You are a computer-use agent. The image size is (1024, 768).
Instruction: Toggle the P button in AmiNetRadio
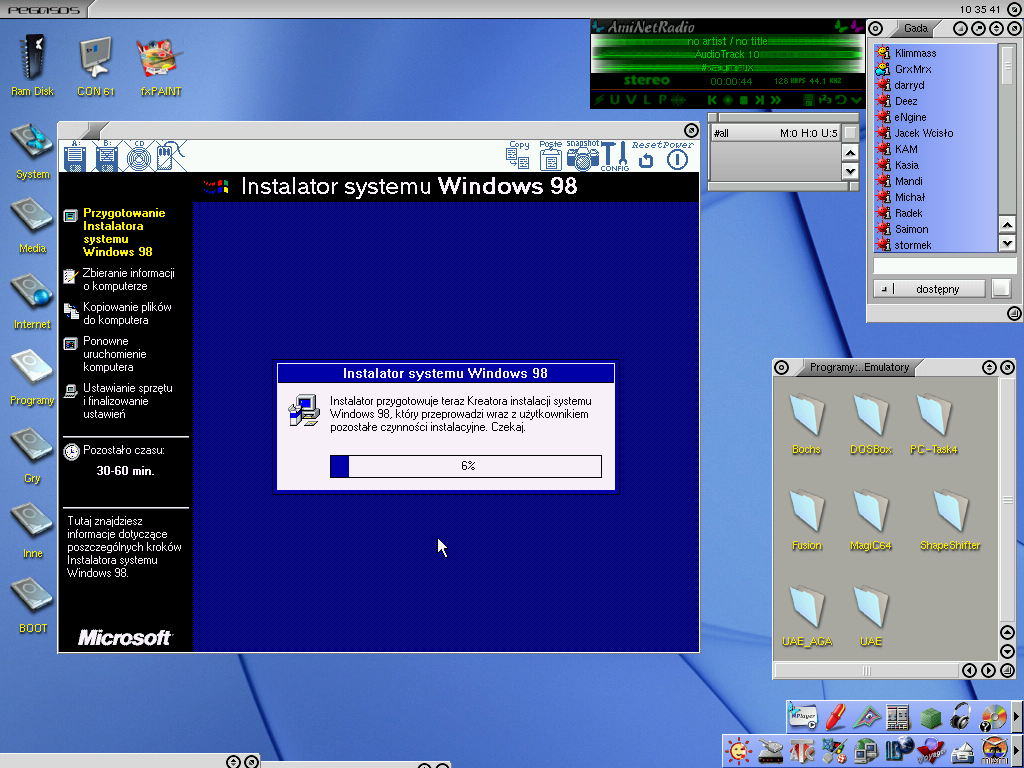tap(662, 100)
